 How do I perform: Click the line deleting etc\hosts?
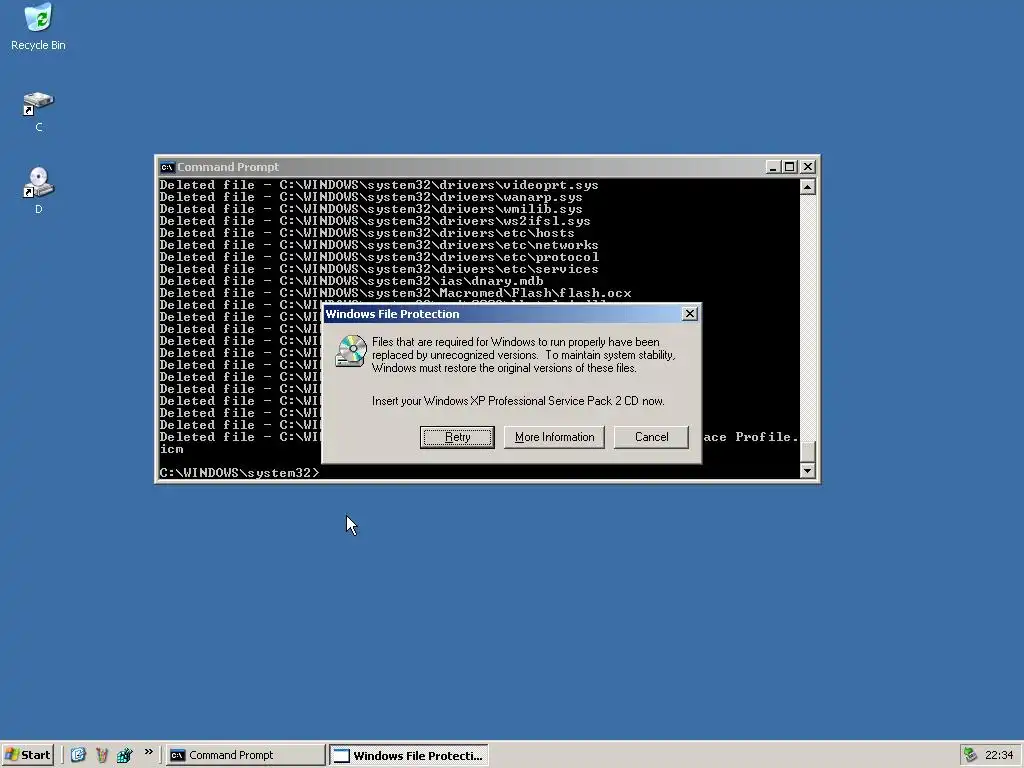click(x=367, y=233)
